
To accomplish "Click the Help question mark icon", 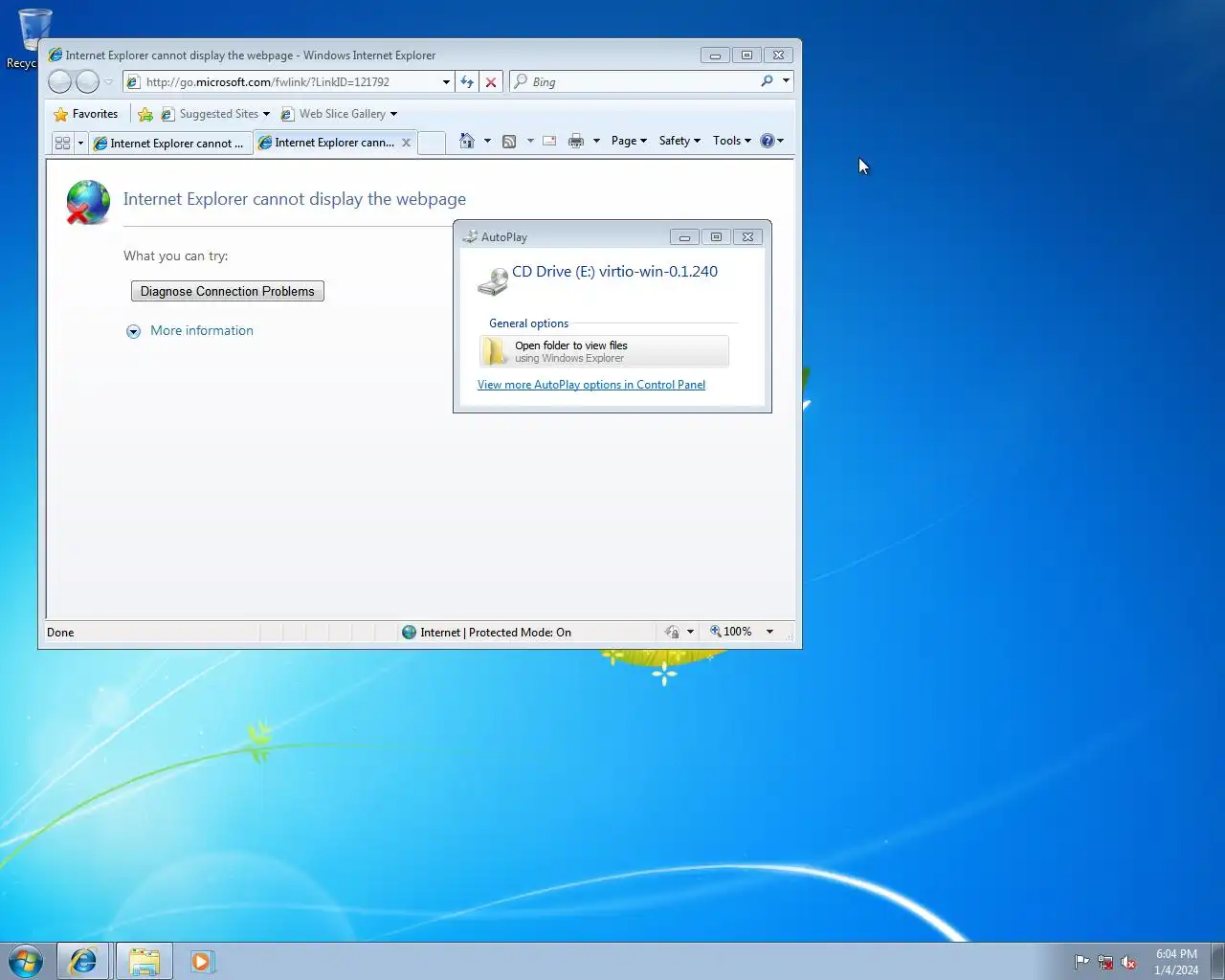I will tap(768, 141).
